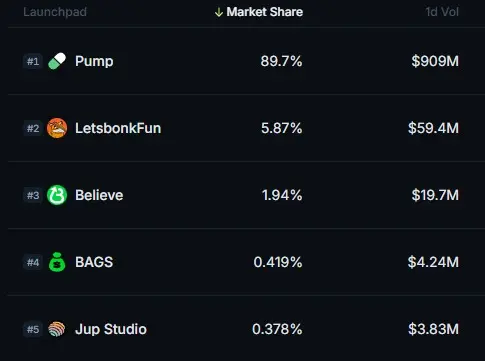
Task: Click the BAGS money bag icon
Action: point(57,262)
